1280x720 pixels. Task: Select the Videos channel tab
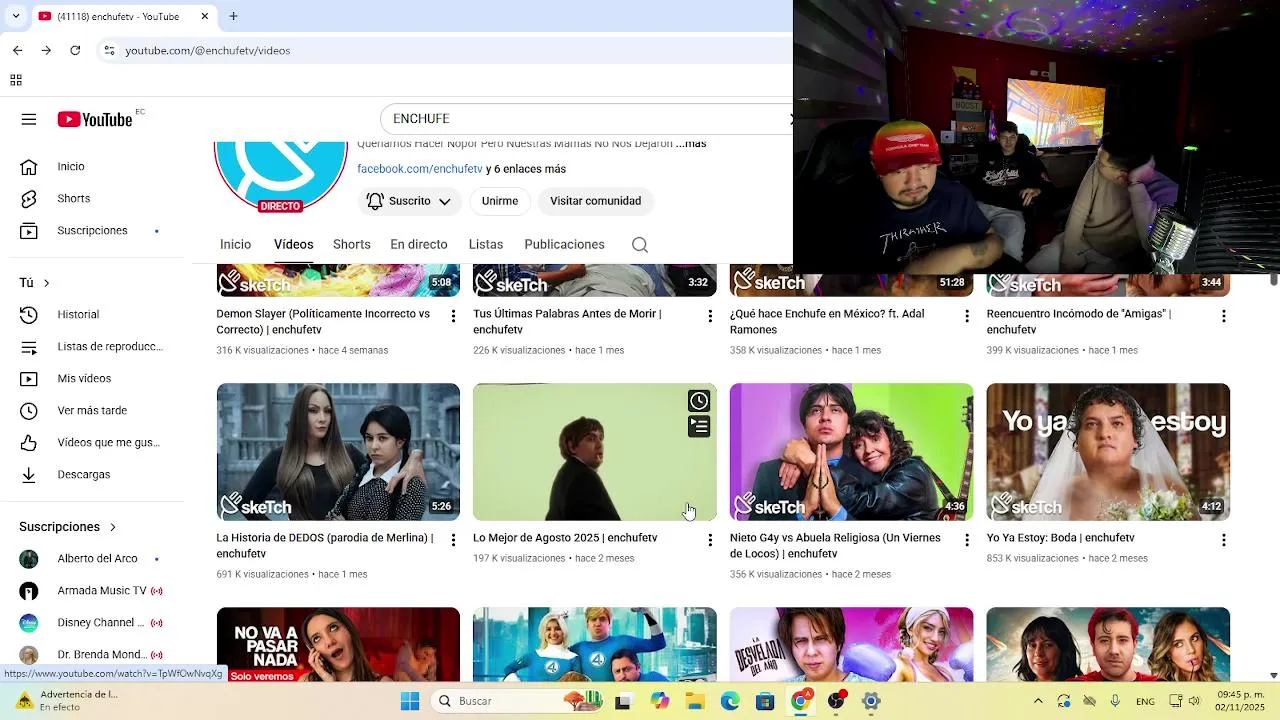coord(294,245)
